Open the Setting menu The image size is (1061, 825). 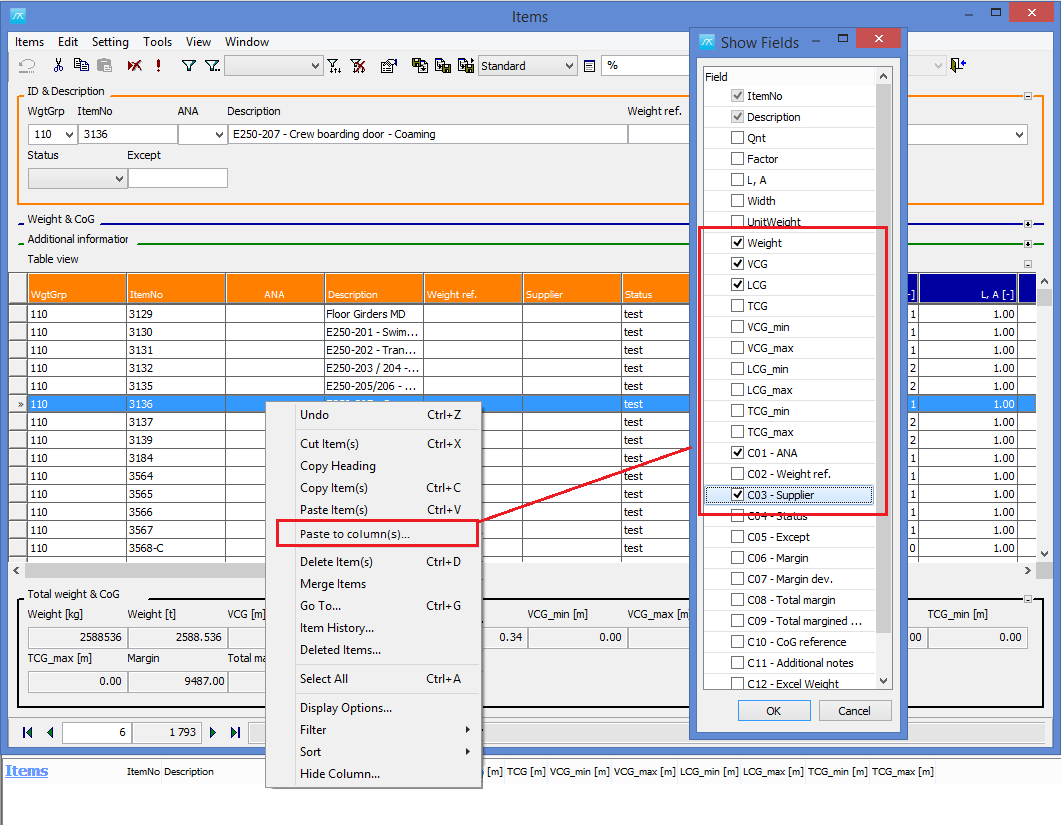[x=110, y=42]
